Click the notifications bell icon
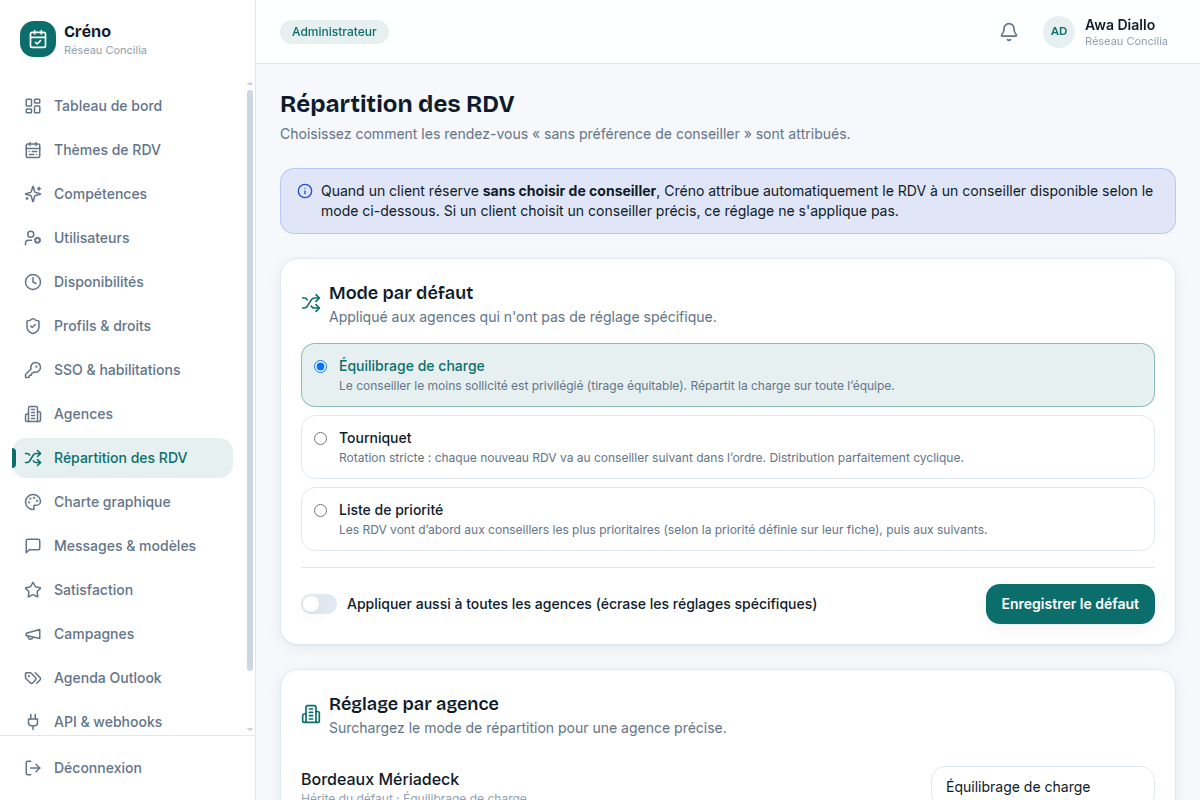The height and width of the screenshot is (800, 1200). (1009, 32)
